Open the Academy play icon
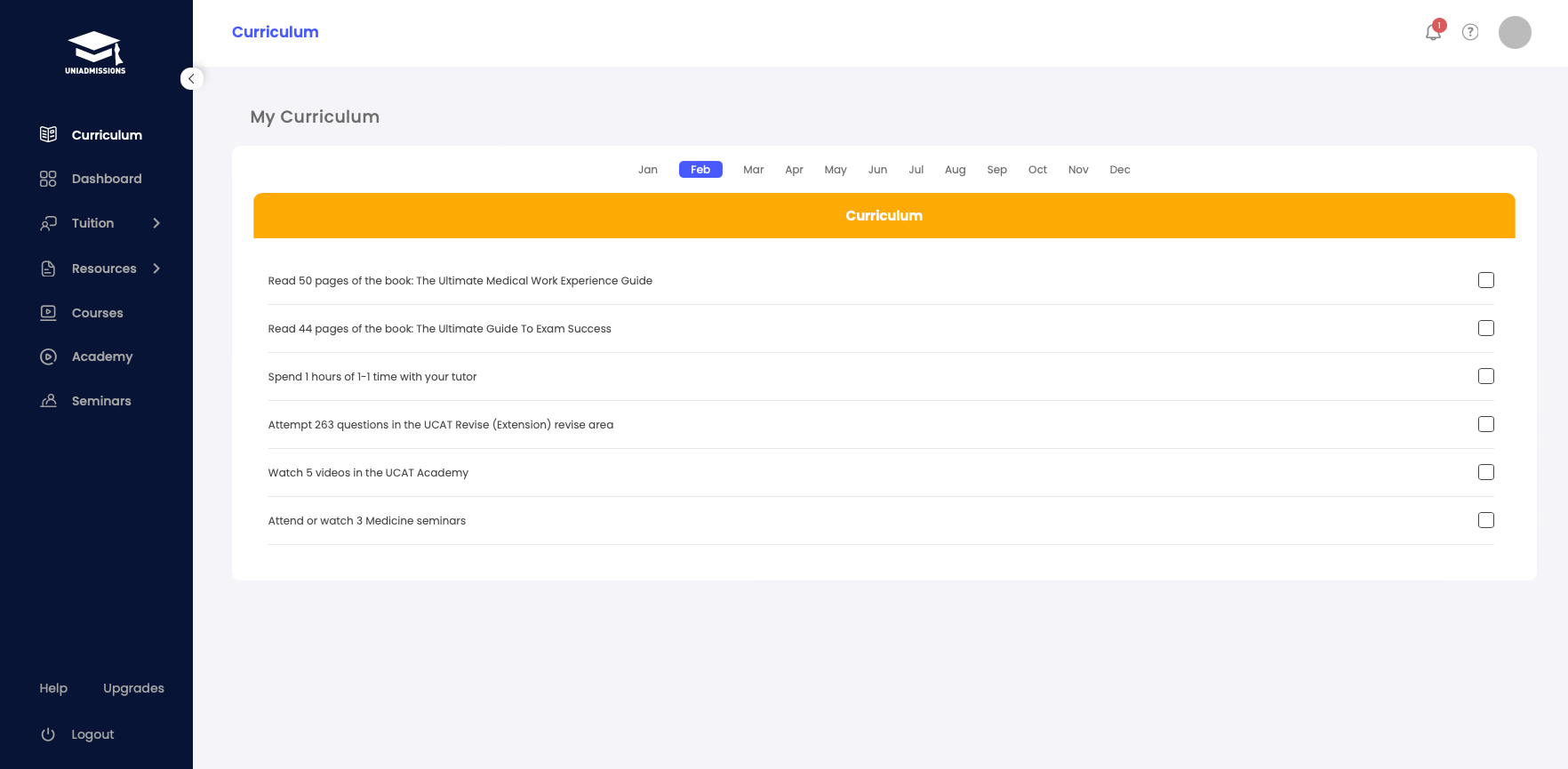The width and height of the screenshot is (1568, 769). pos(48,356)
